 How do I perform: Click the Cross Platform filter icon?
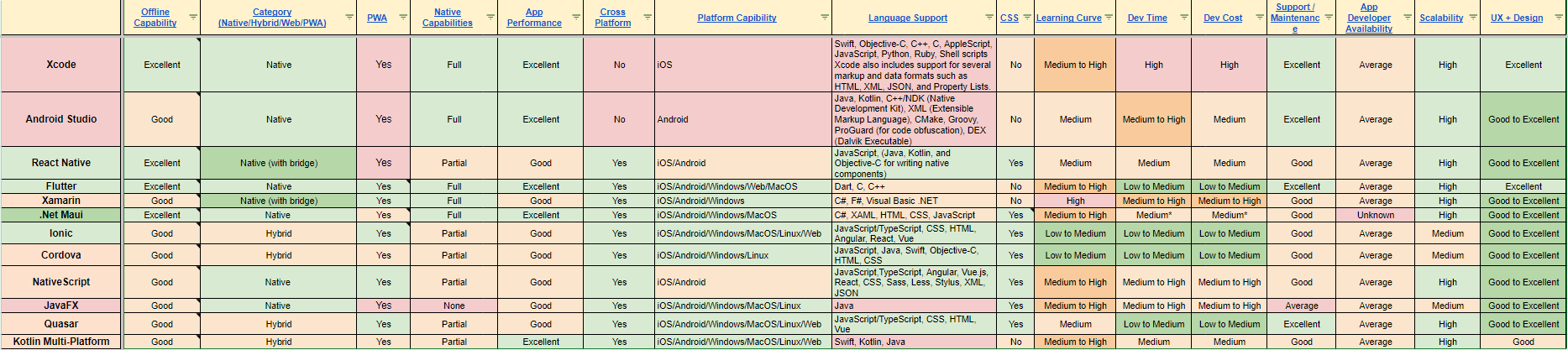[x=648, y=18]
